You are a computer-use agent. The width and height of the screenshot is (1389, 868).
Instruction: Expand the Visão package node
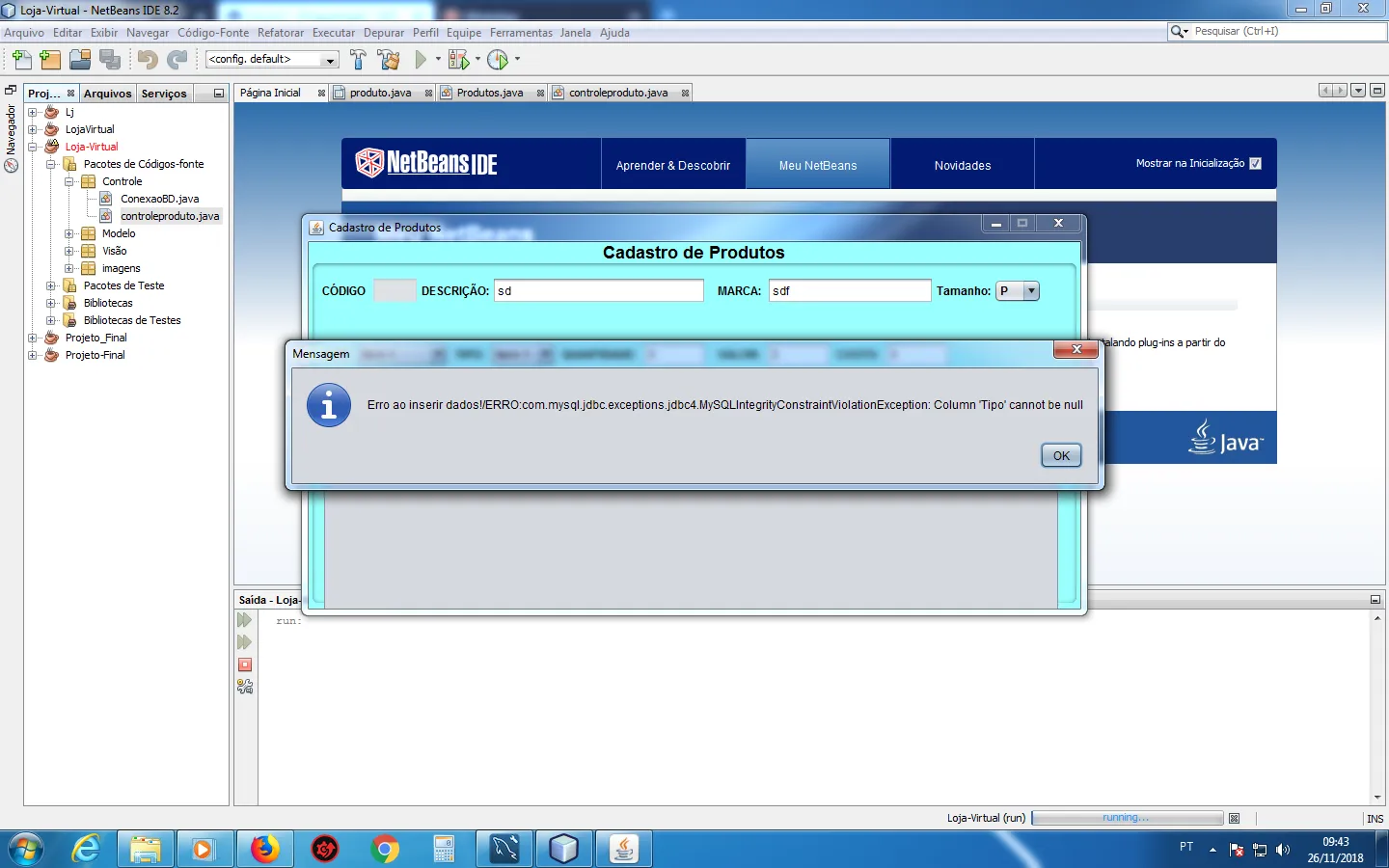click(68, 251)
